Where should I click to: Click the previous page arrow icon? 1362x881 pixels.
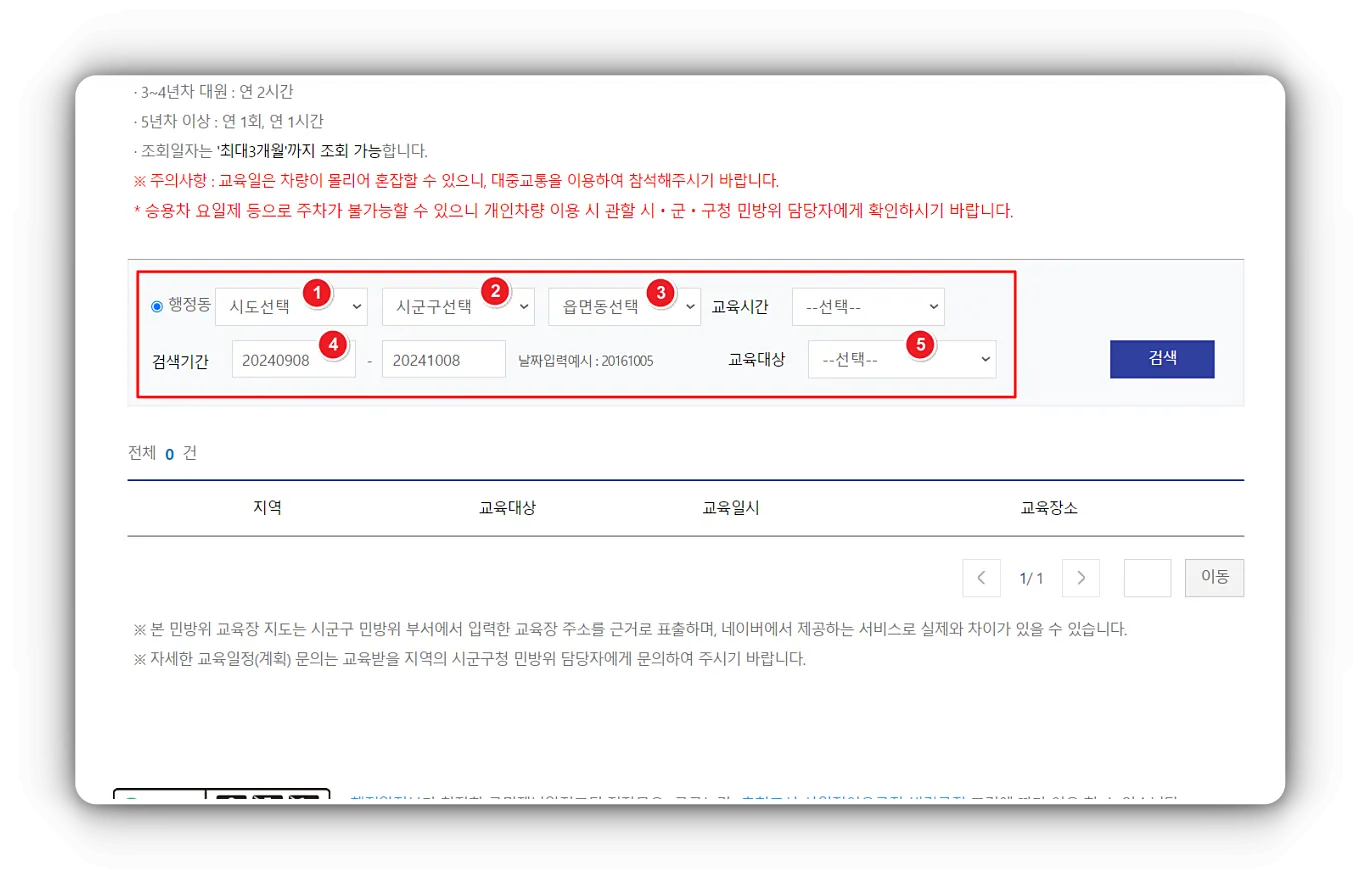click(981, 578)
